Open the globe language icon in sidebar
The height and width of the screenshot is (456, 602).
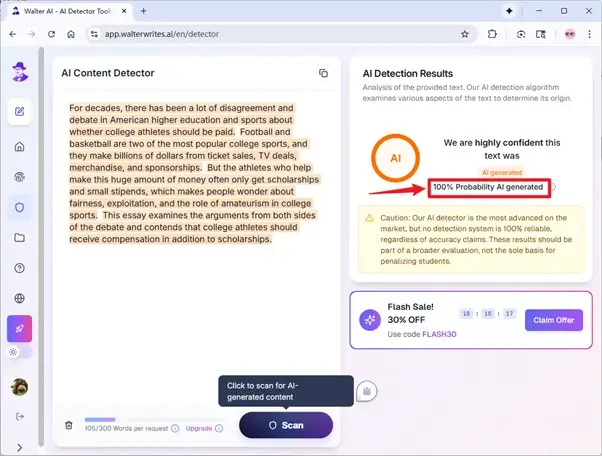(20, 298)
